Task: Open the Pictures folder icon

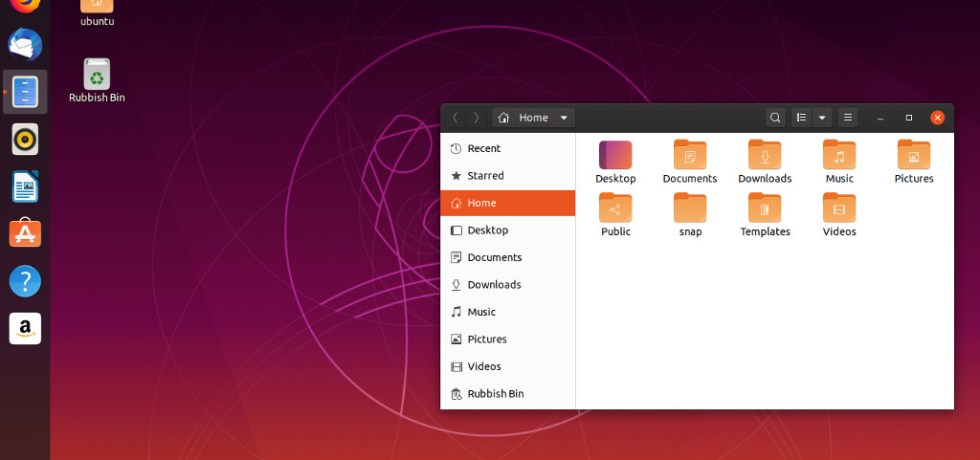Action: (x=913, y=155)
